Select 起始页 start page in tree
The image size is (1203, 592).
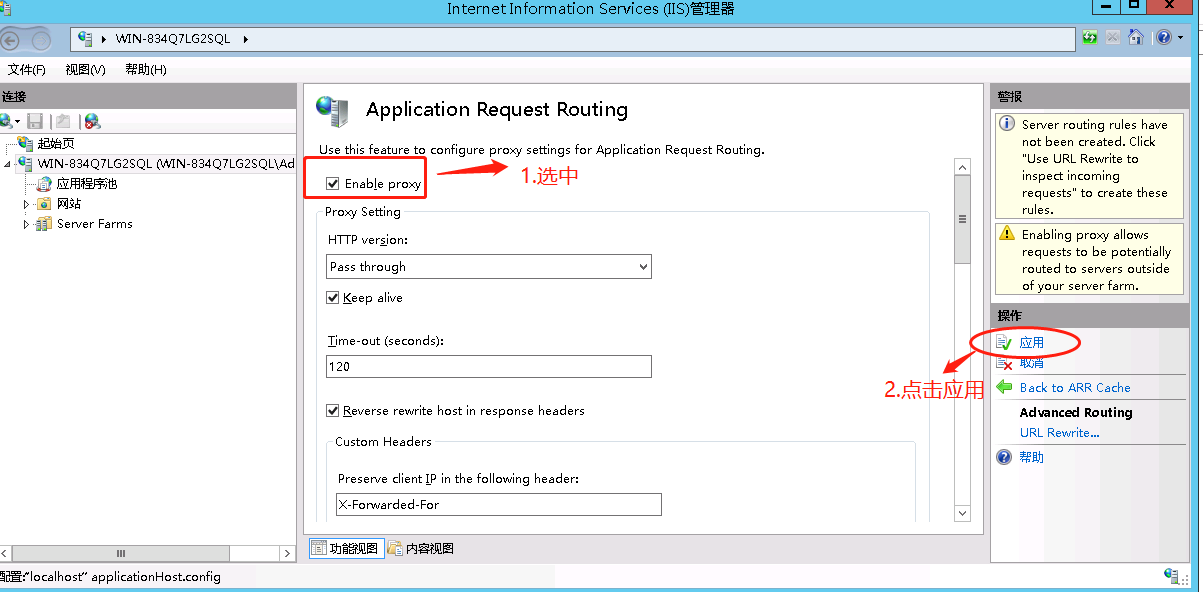56,143
